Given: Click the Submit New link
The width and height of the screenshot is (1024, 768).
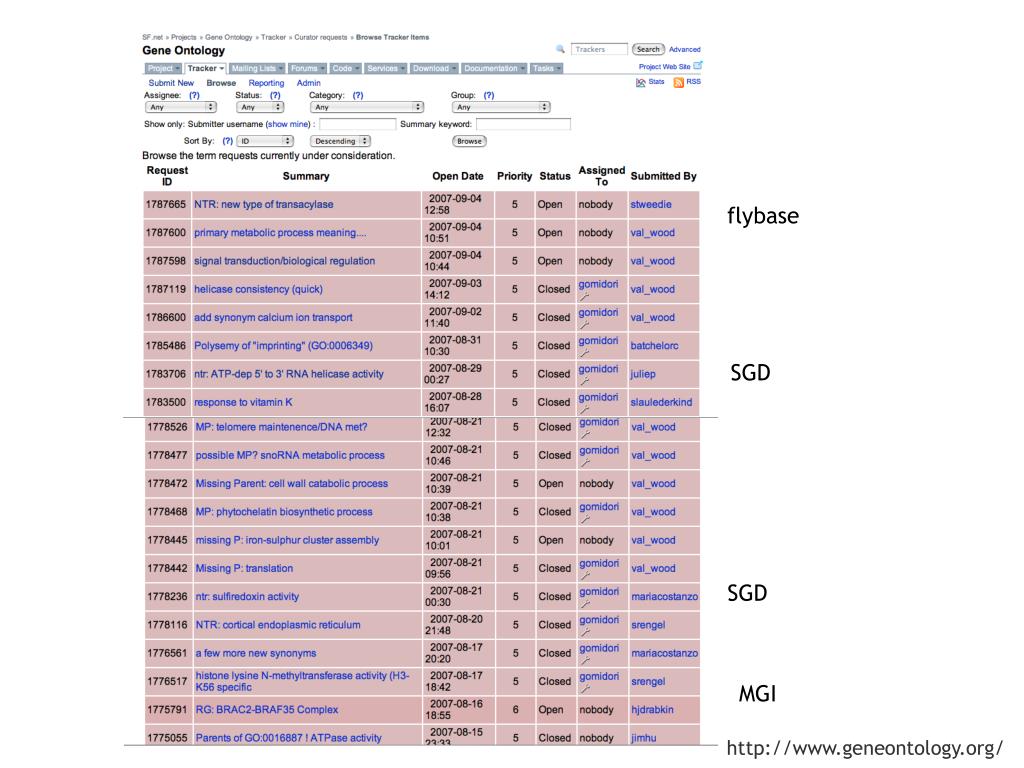Looking at the screenshot, I should (x=171, y=83).
